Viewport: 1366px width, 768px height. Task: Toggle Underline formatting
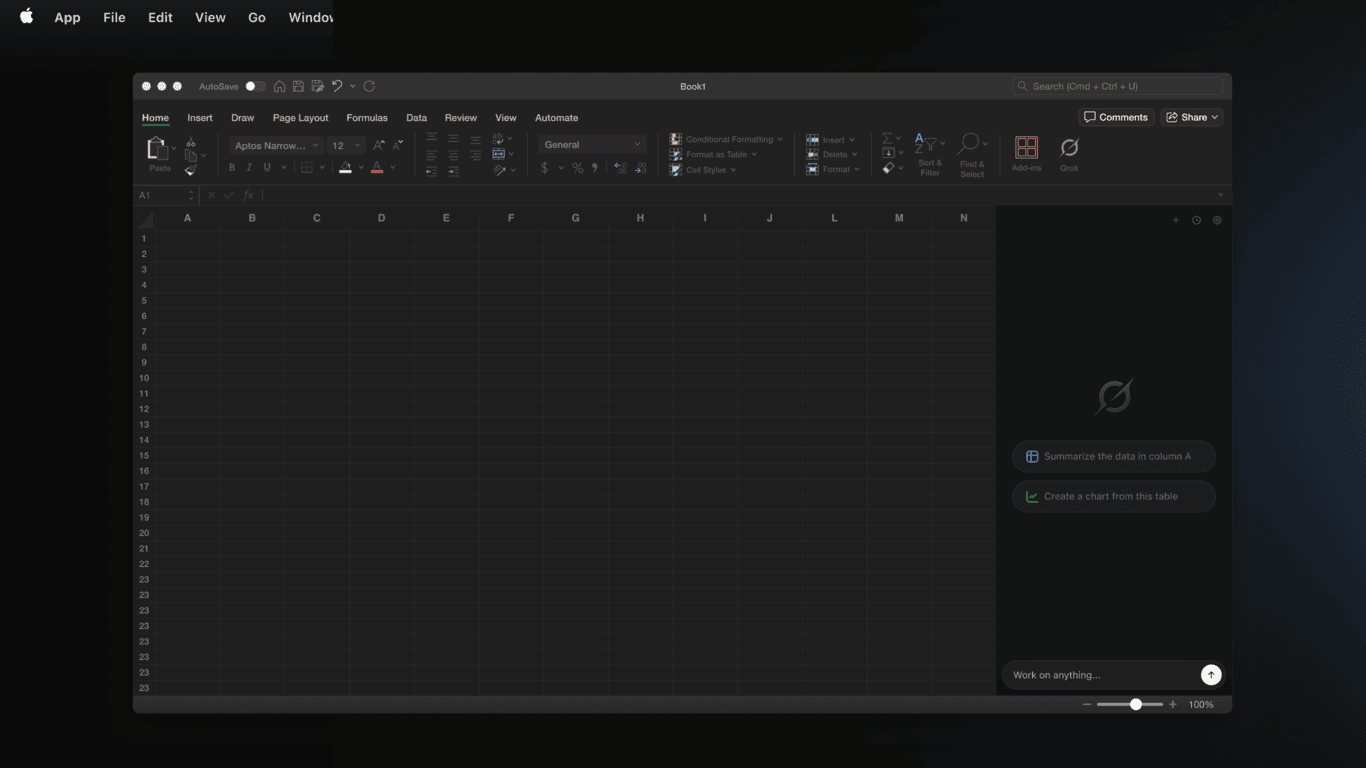267,168
